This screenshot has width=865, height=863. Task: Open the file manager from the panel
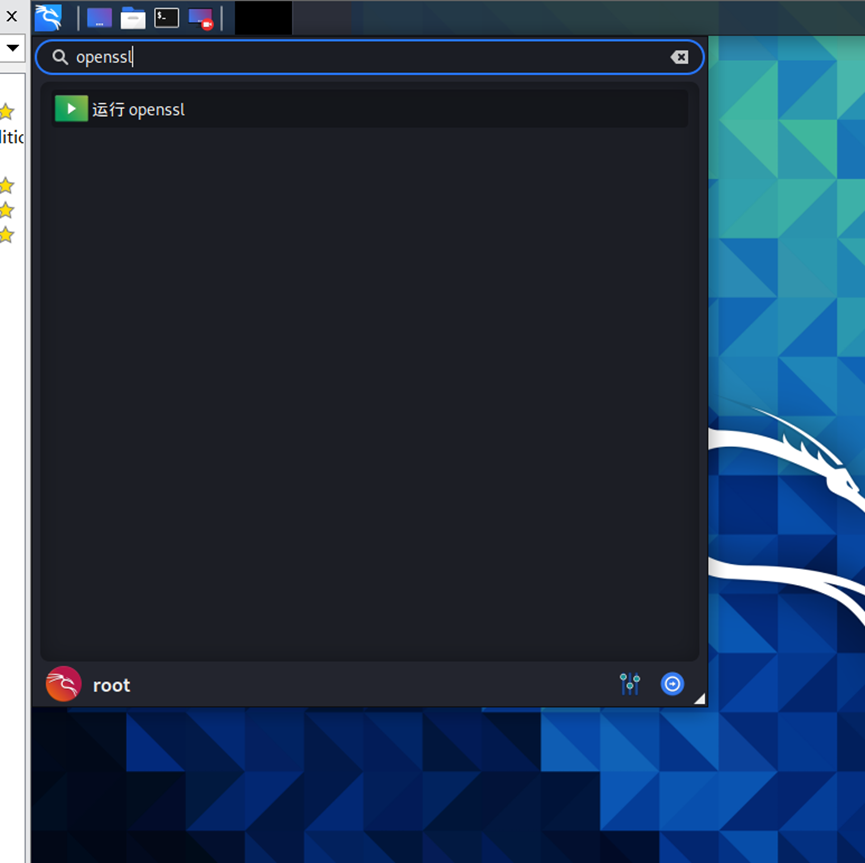tap(133, 18)
